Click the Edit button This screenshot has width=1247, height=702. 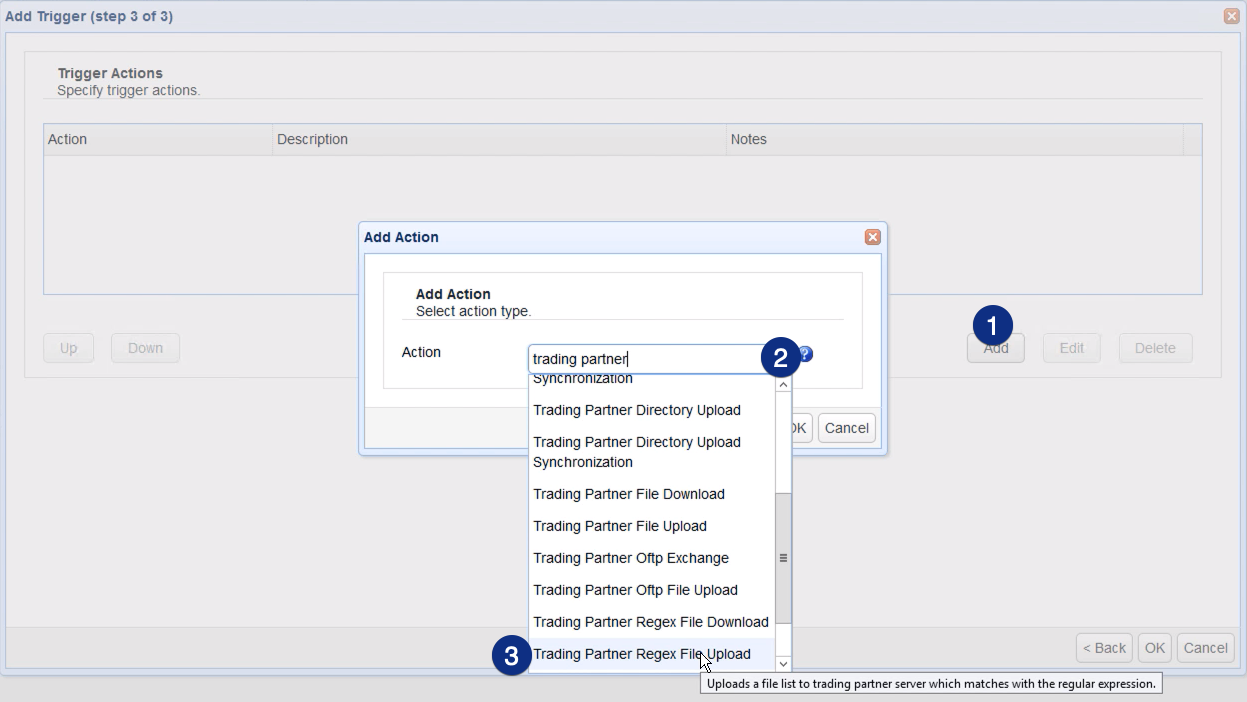[1071, 347]
